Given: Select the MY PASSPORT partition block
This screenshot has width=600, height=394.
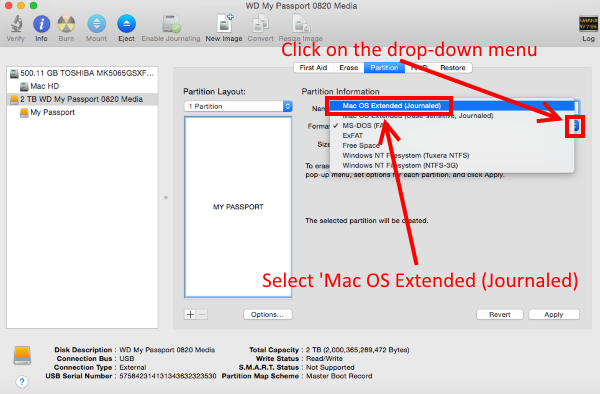Looking at the screenshot, I should pos(238,207).
